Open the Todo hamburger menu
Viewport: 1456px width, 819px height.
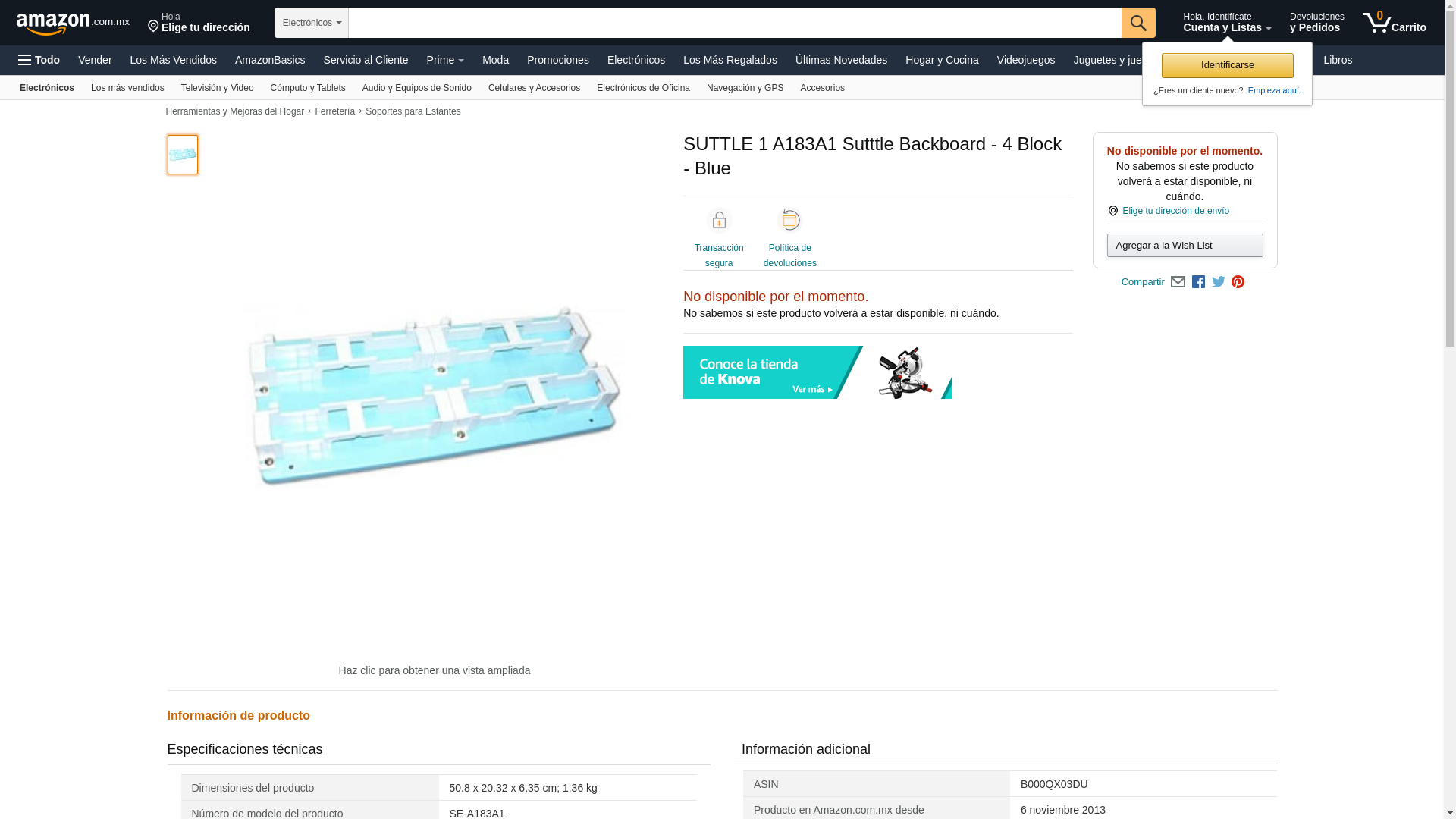click(39, 60)
